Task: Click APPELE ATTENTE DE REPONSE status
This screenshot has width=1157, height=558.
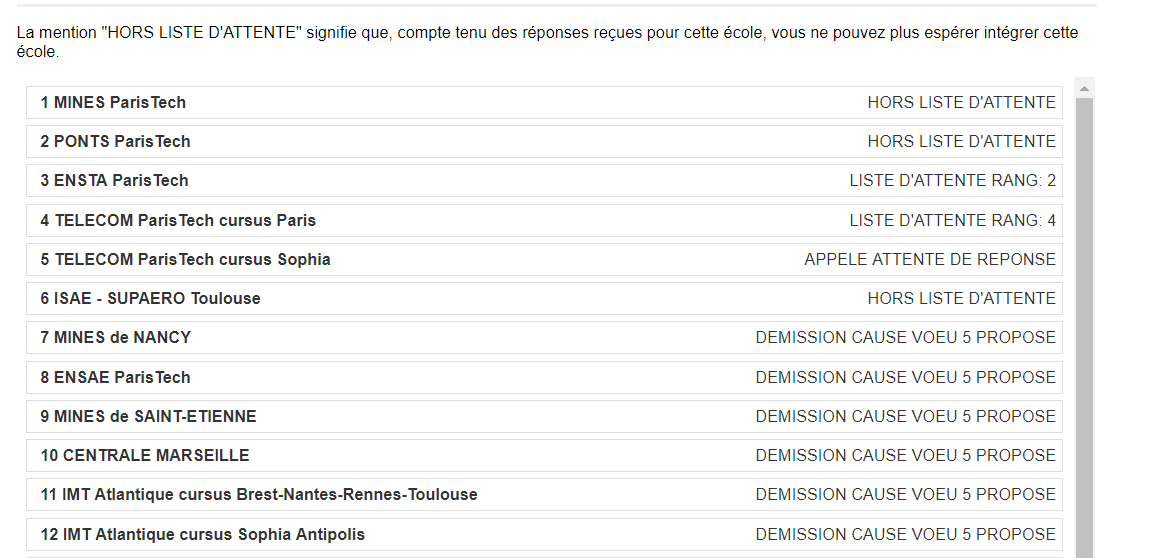Action: (930, 260)
